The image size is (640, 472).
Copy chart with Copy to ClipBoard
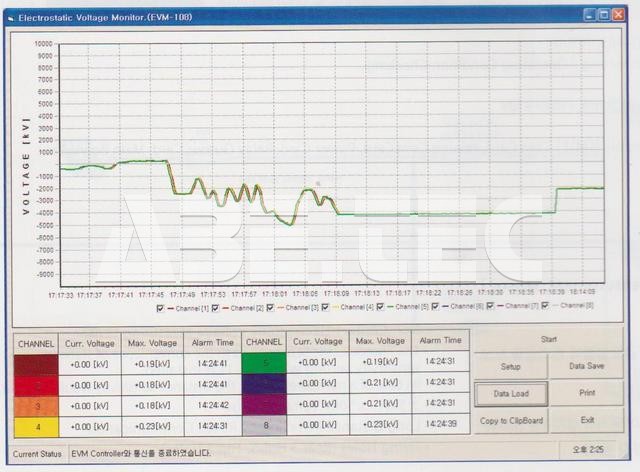[x=510, y=420]
